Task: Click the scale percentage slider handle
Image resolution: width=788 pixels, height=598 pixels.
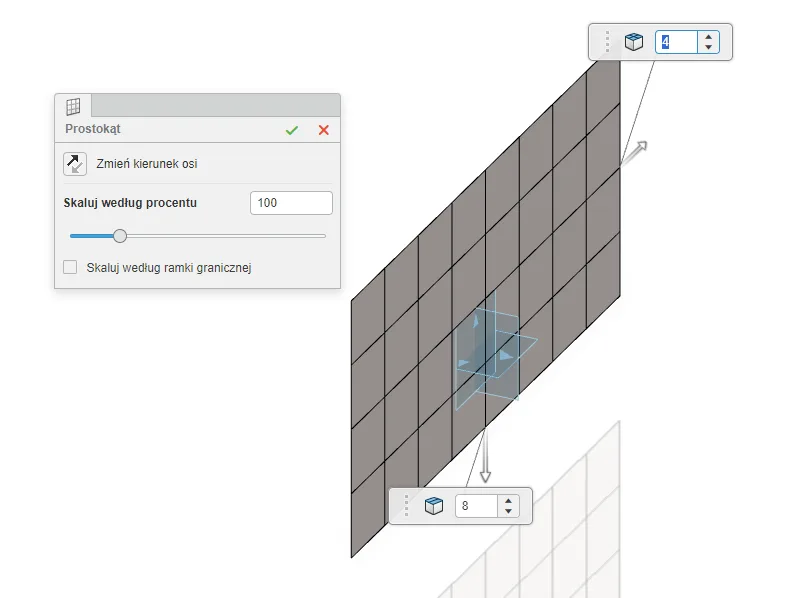Action: [x=120, y=236]
